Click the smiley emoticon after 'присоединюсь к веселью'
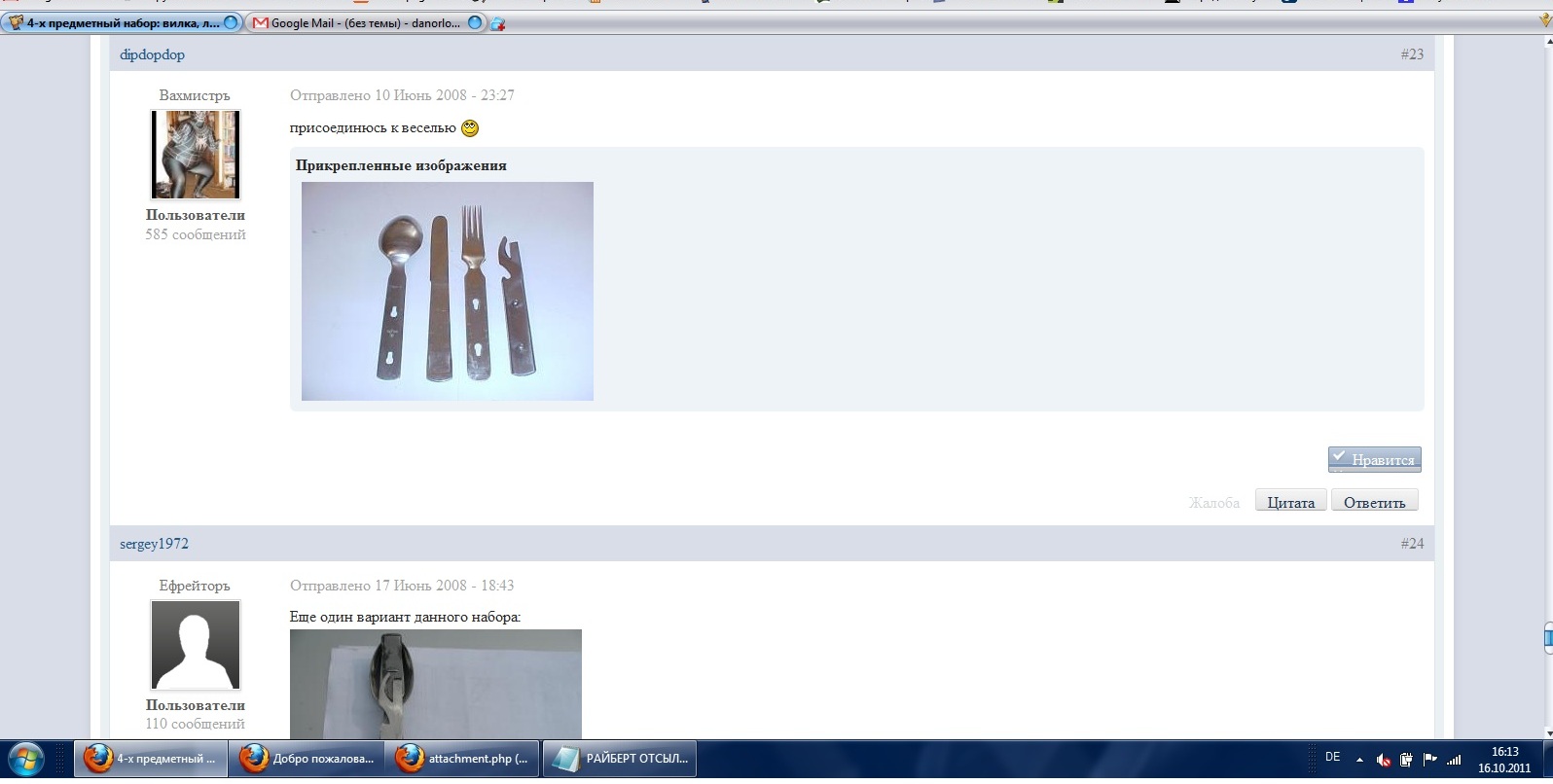 pyautogui.click(x=470, y=128)
